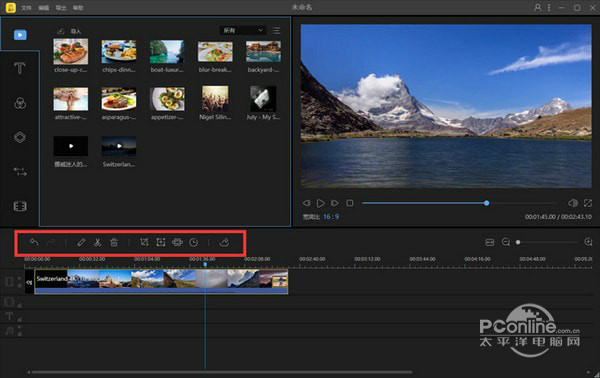Zoom out the timeline
600x378 pixels.
(x=505, y=242)
